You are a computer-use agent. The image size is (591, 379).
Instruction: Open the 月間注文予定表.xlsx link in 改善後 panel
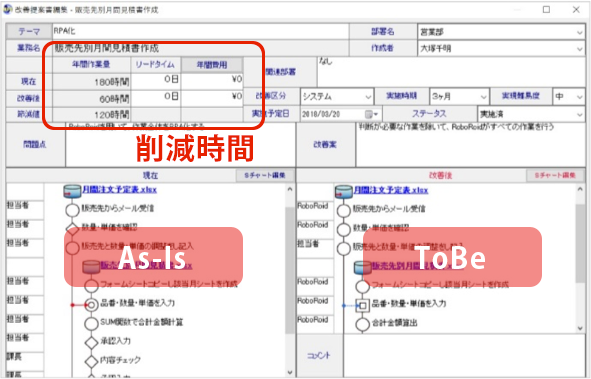(x=391, y=190)
